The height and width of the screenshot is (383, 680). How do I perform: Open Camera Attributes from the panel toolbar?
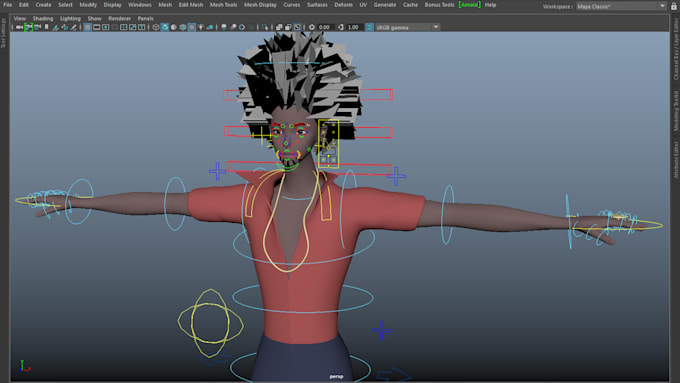[x=37, y=27]
